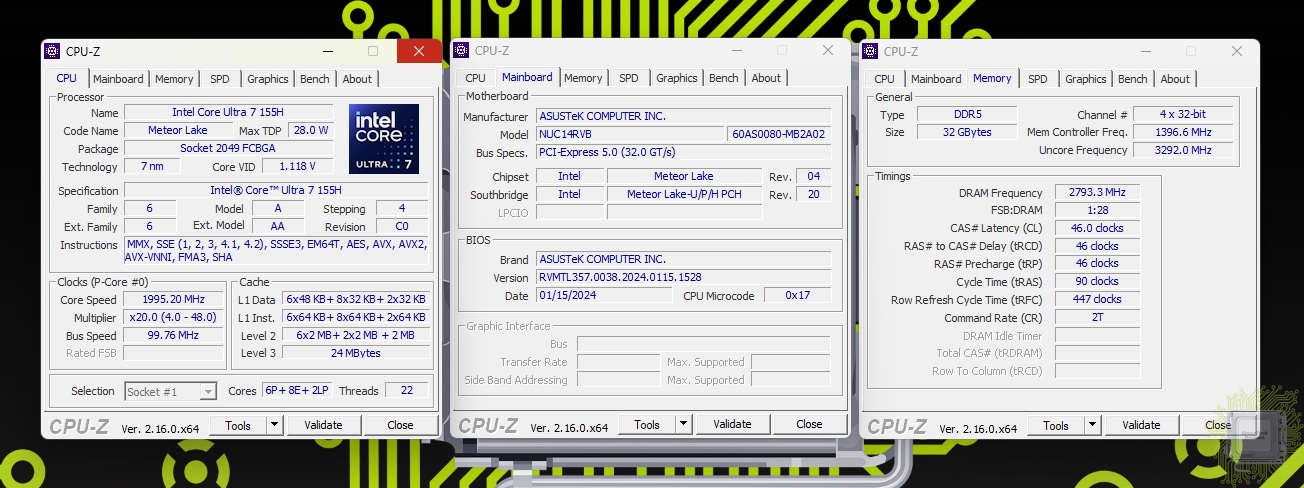Expand the Tools dropdown arrow in the Memory window

[x=1093, y=425]
